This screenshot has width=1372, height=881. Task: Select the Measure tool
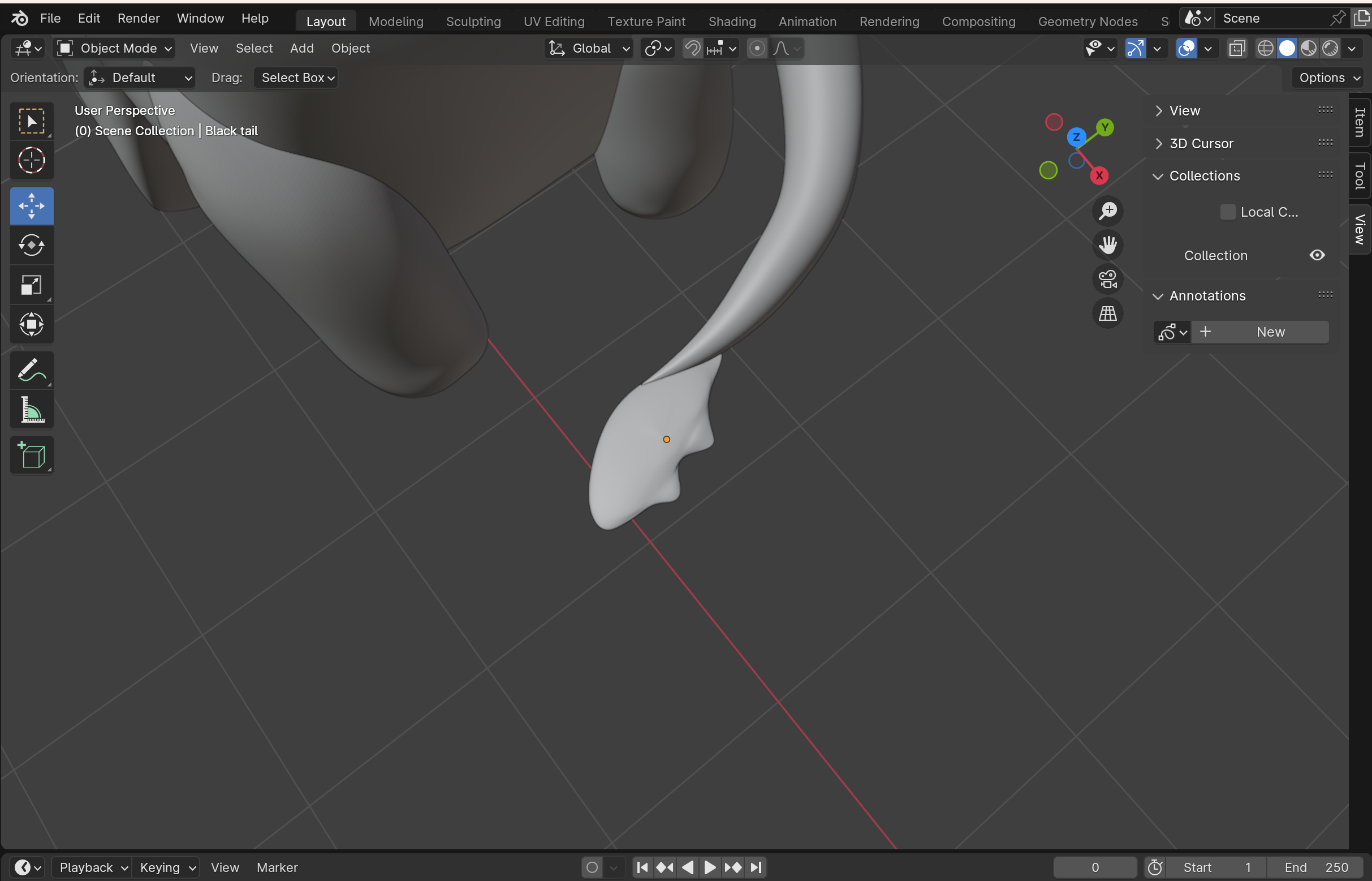[32, 410]
